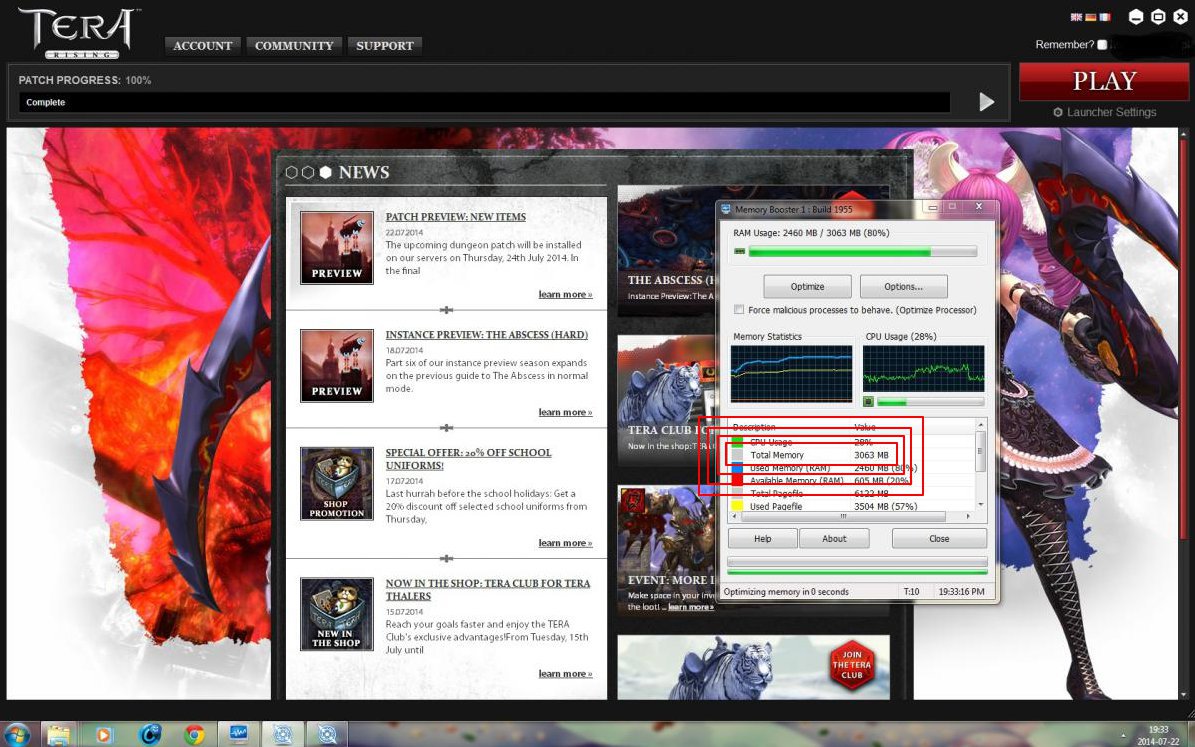Open Instance Preview: The Abscess (Hard) headline
This screenshot has height=747, width=1195.
tap(486, 335)
